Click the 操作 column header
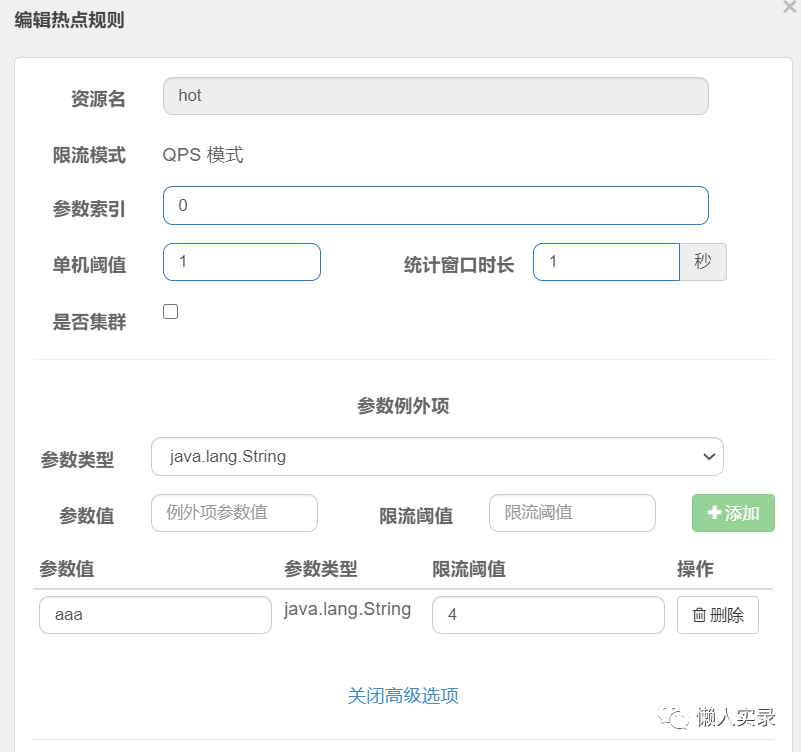 695,569
